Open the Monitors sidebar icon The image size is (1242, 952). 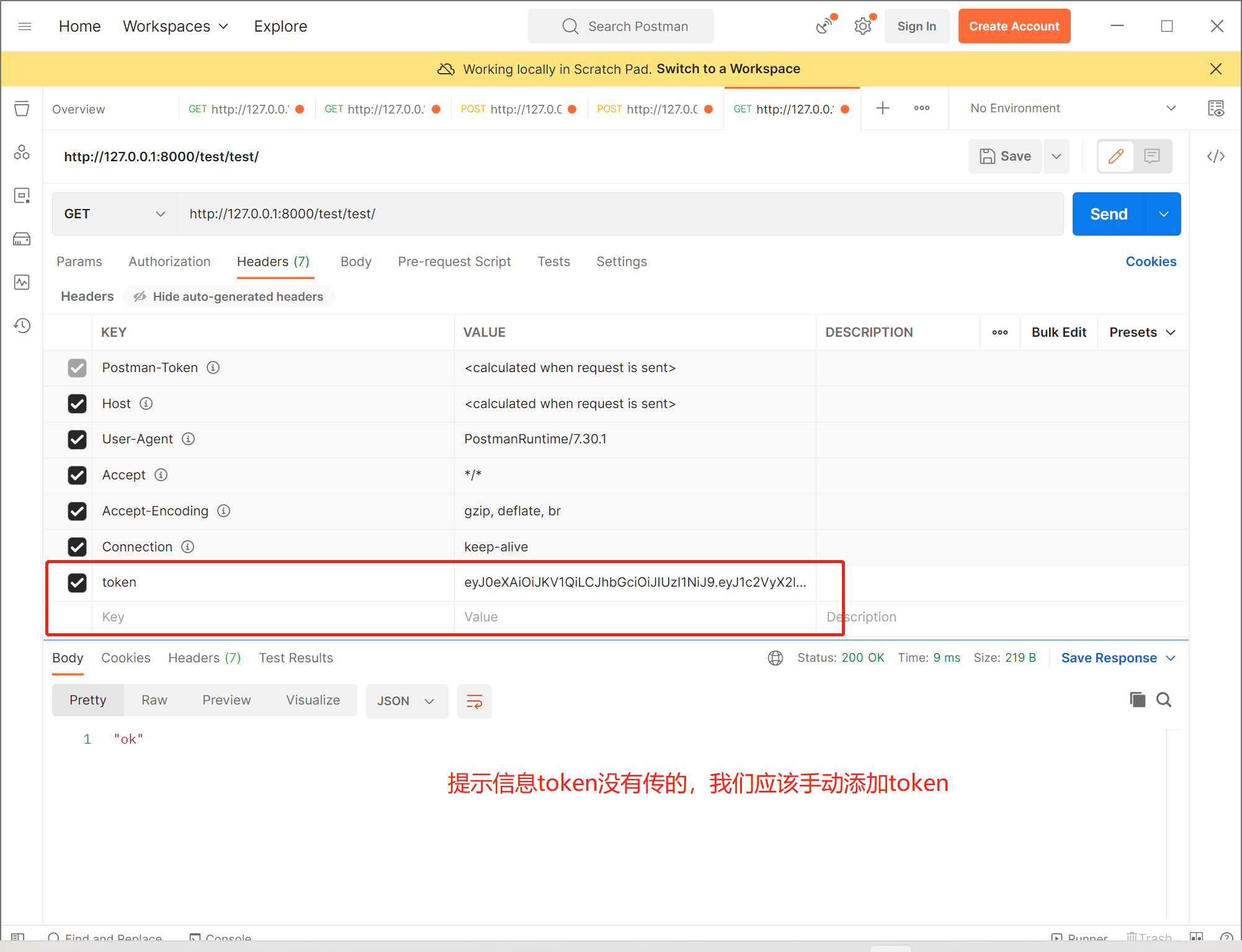(x=22, y=282)
